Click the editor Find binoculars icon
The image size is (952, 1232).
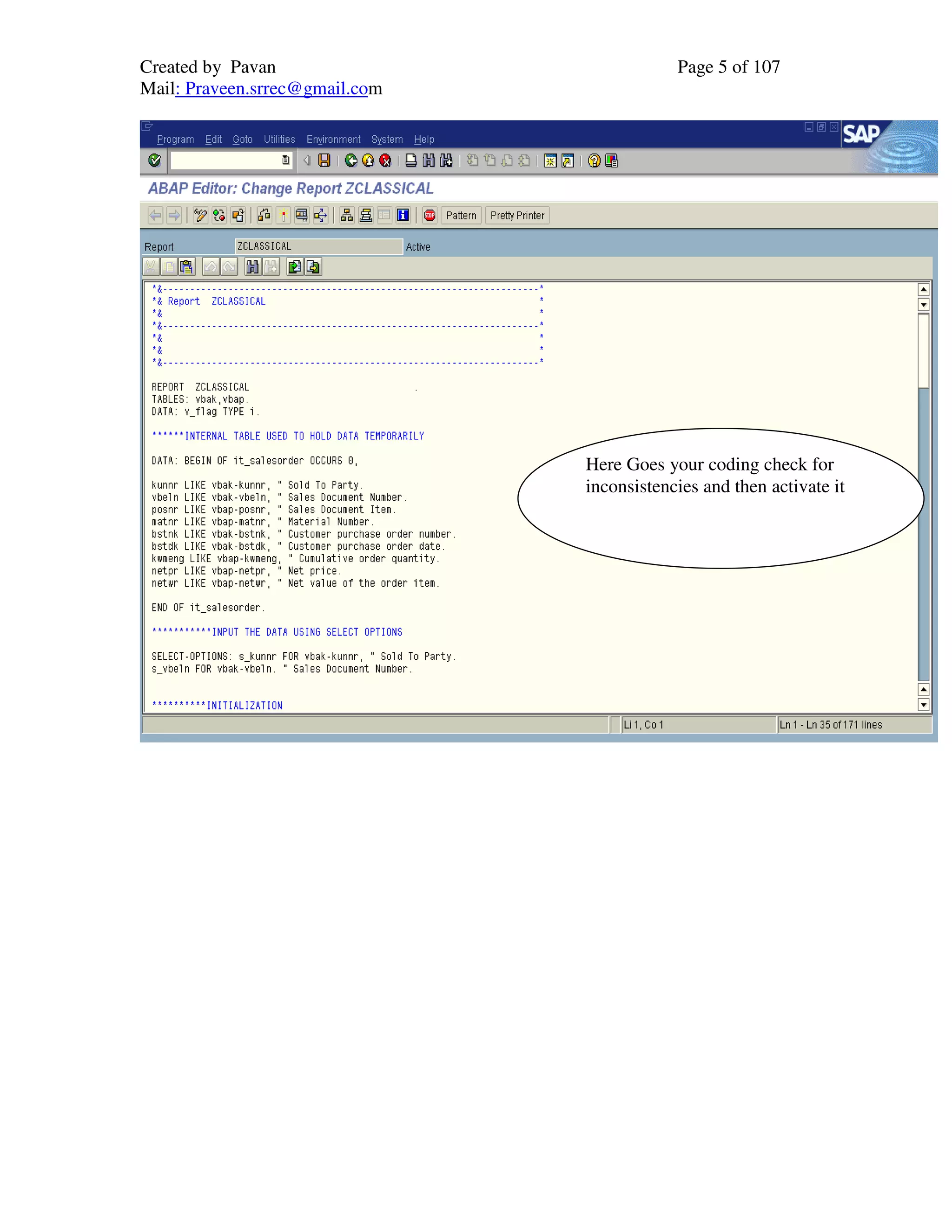click(x=253, y=267)
